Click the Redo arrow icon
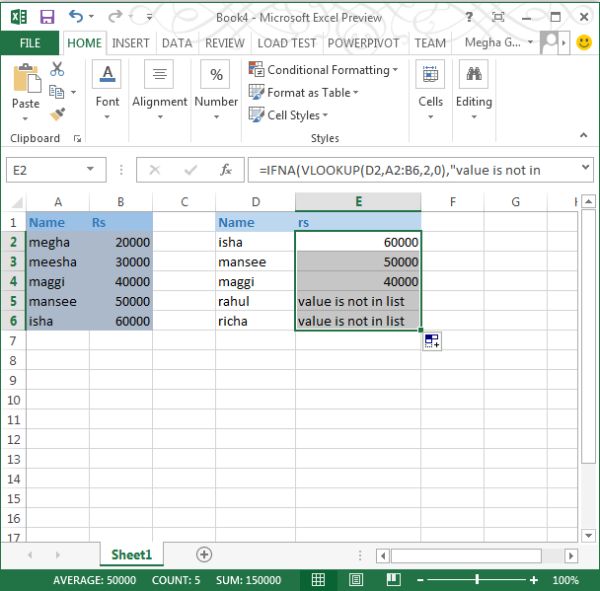Screen dimensions: 600x591 tap(115, 16)
